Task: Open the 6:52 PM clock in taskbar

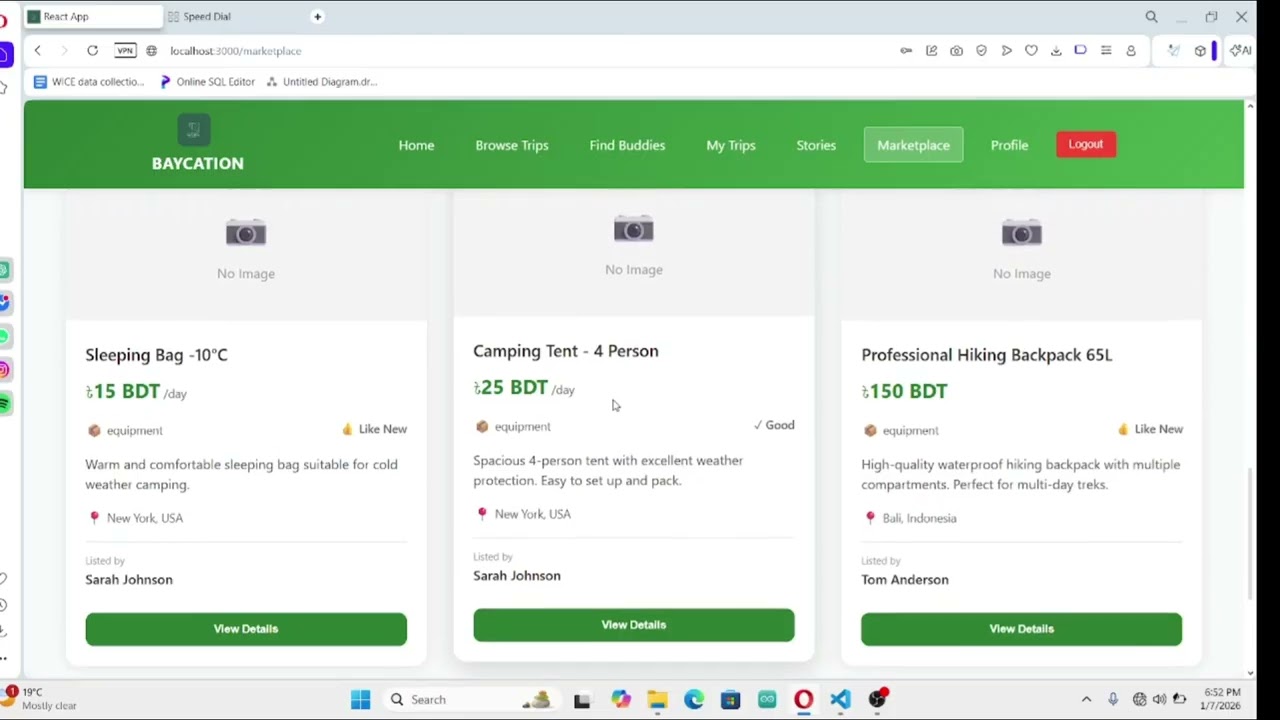Action: (x=1222, y=699)
